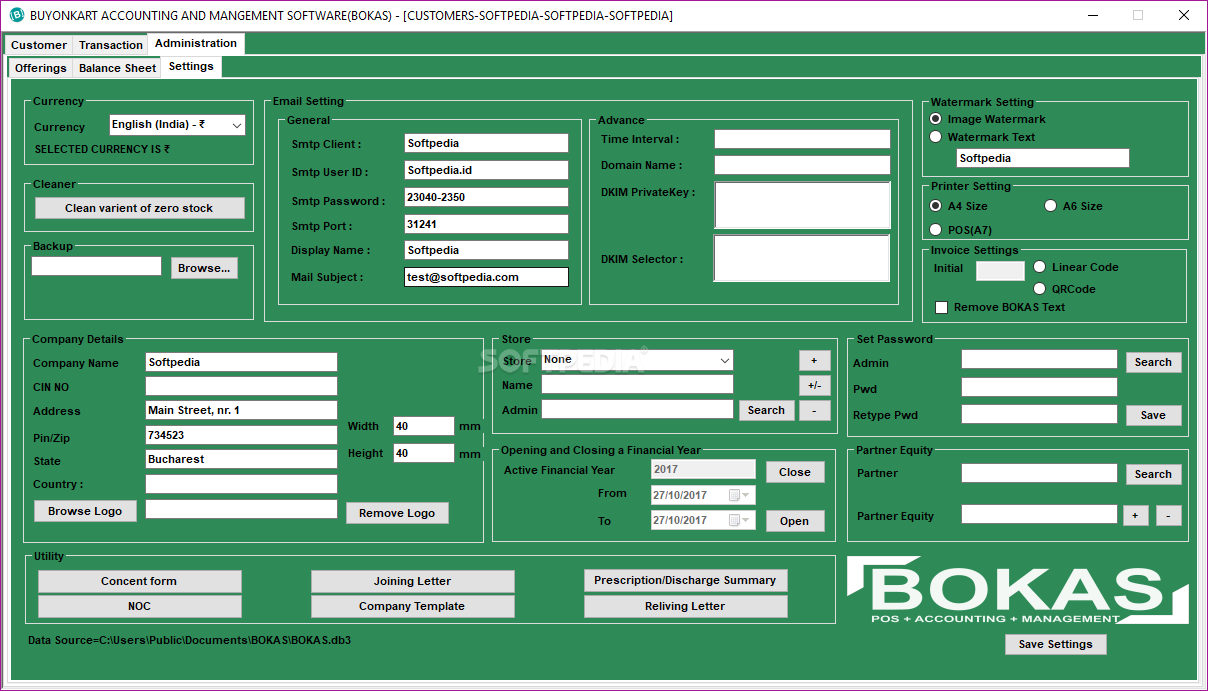The image size is (1208, 691).
Task: Click the invoice Initial field
Action: click(x=1000, y=271)
